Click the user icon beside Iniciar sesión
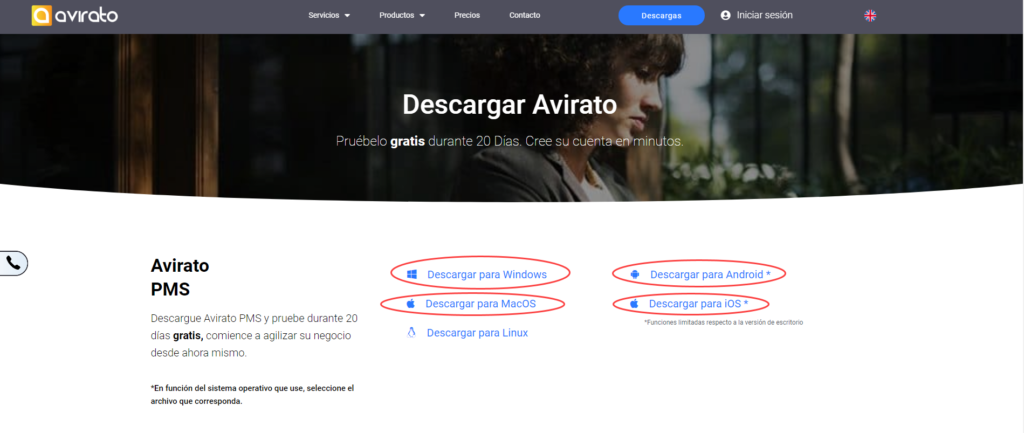Screen dimensions: 1024x433 click(725, 15)
